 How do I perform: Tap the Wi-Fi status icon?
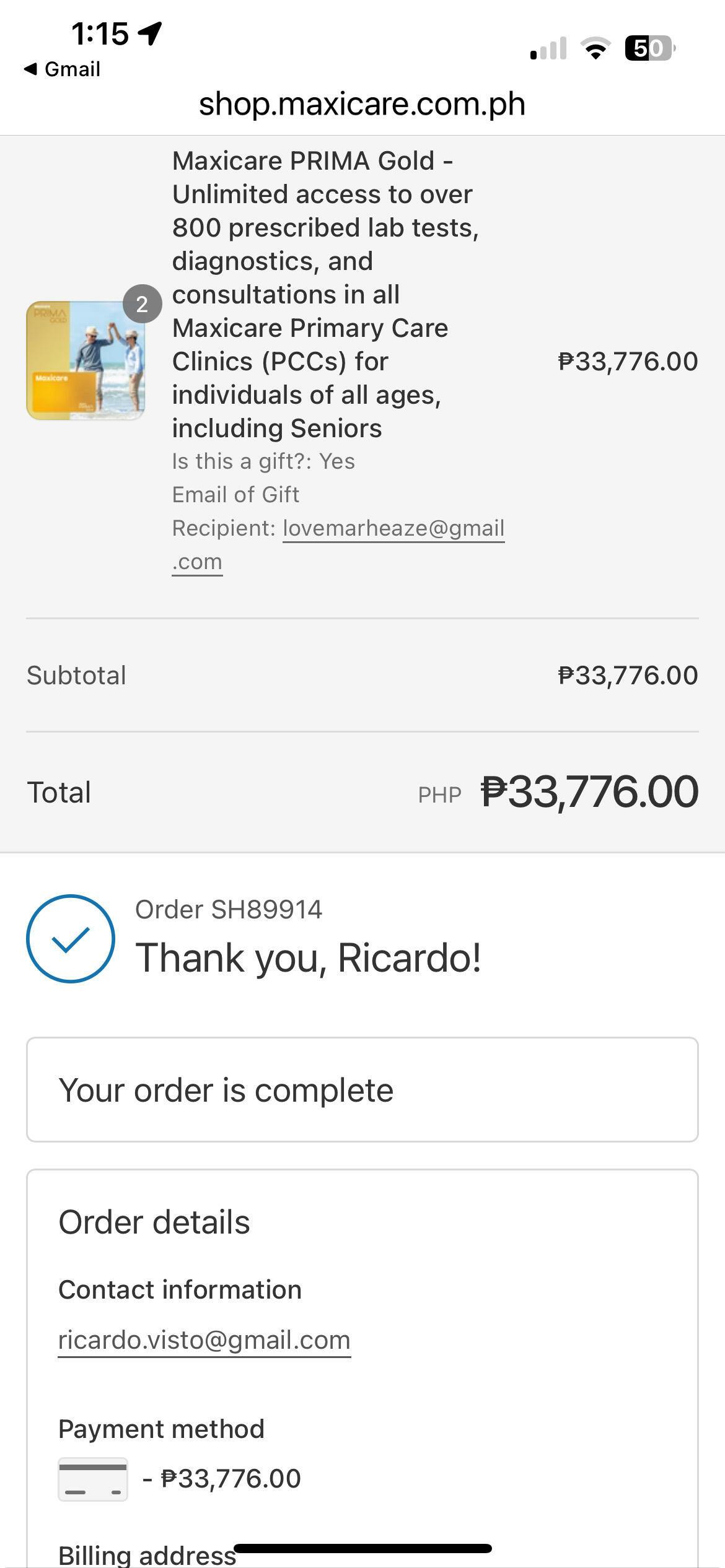pos(595,48)
